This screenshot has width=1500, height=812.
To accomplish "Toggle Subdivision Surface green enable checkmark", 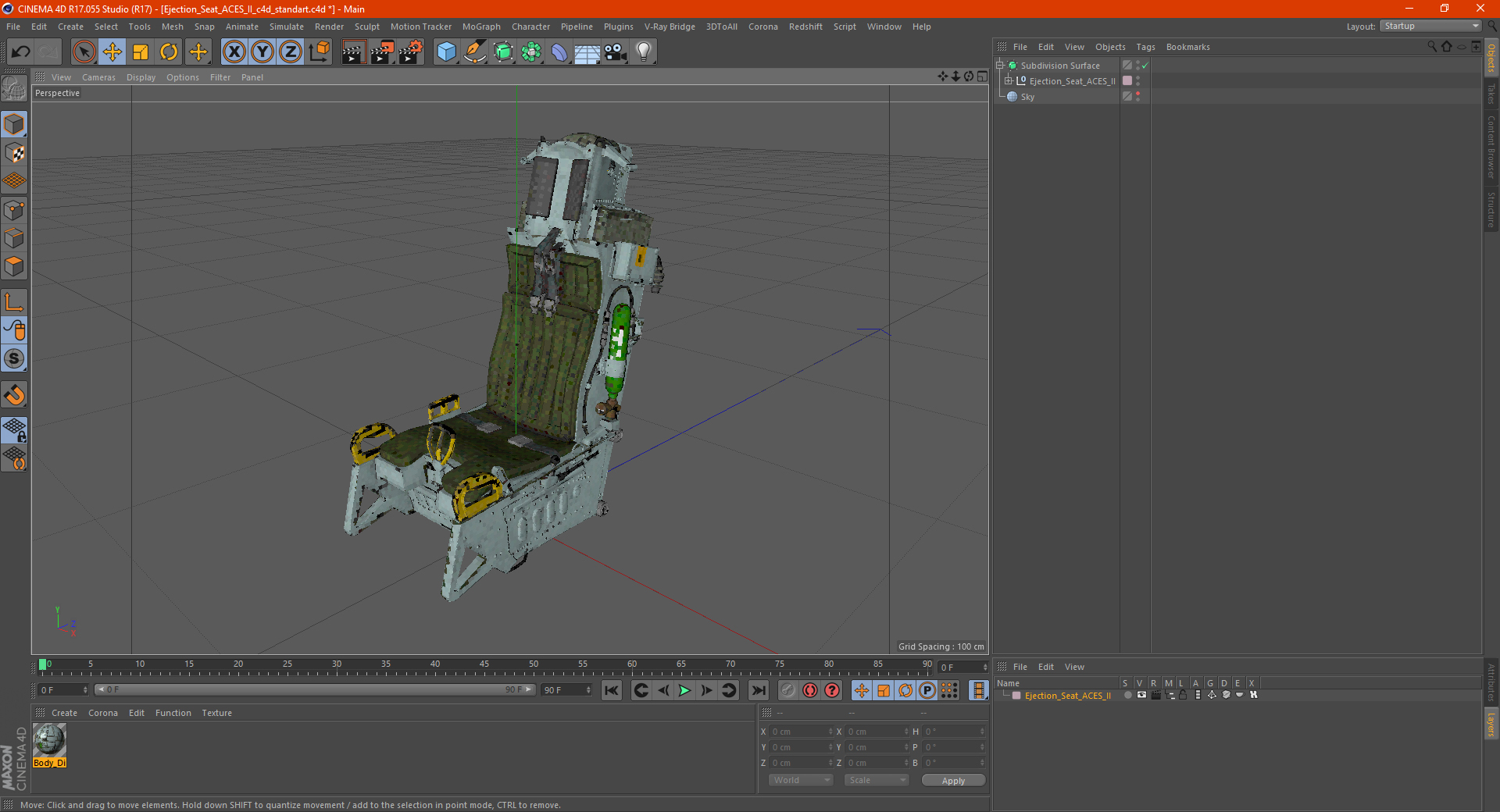I will [1145, 66].
